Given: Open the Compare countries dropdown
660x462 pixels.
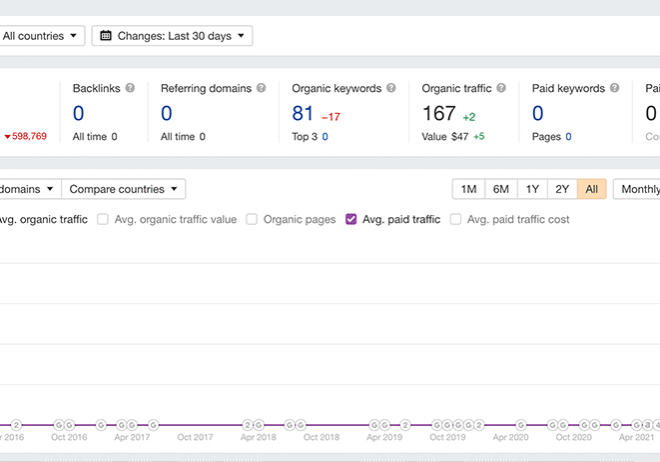Looking at the screenshot, I should point(123,189).
